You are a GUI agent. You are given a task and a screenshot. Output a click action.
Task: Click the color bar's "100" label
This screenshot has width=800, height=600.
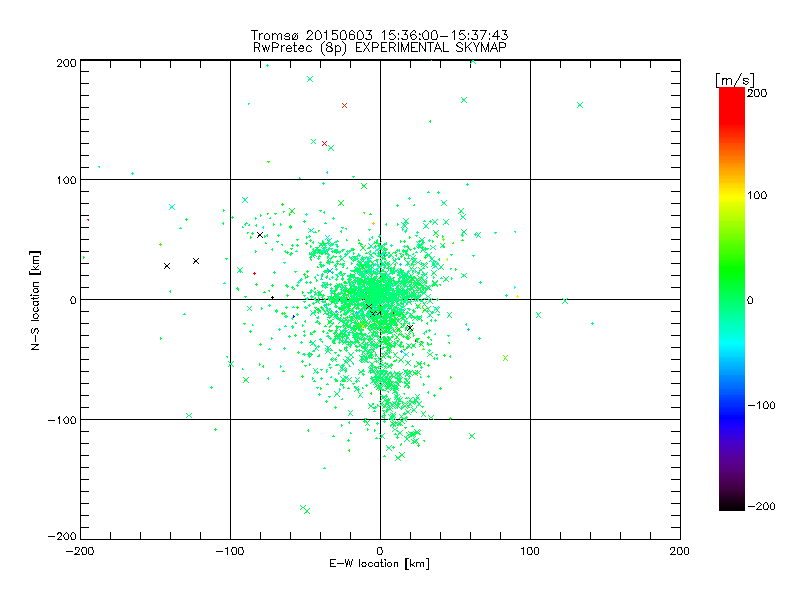click(757, 195)
